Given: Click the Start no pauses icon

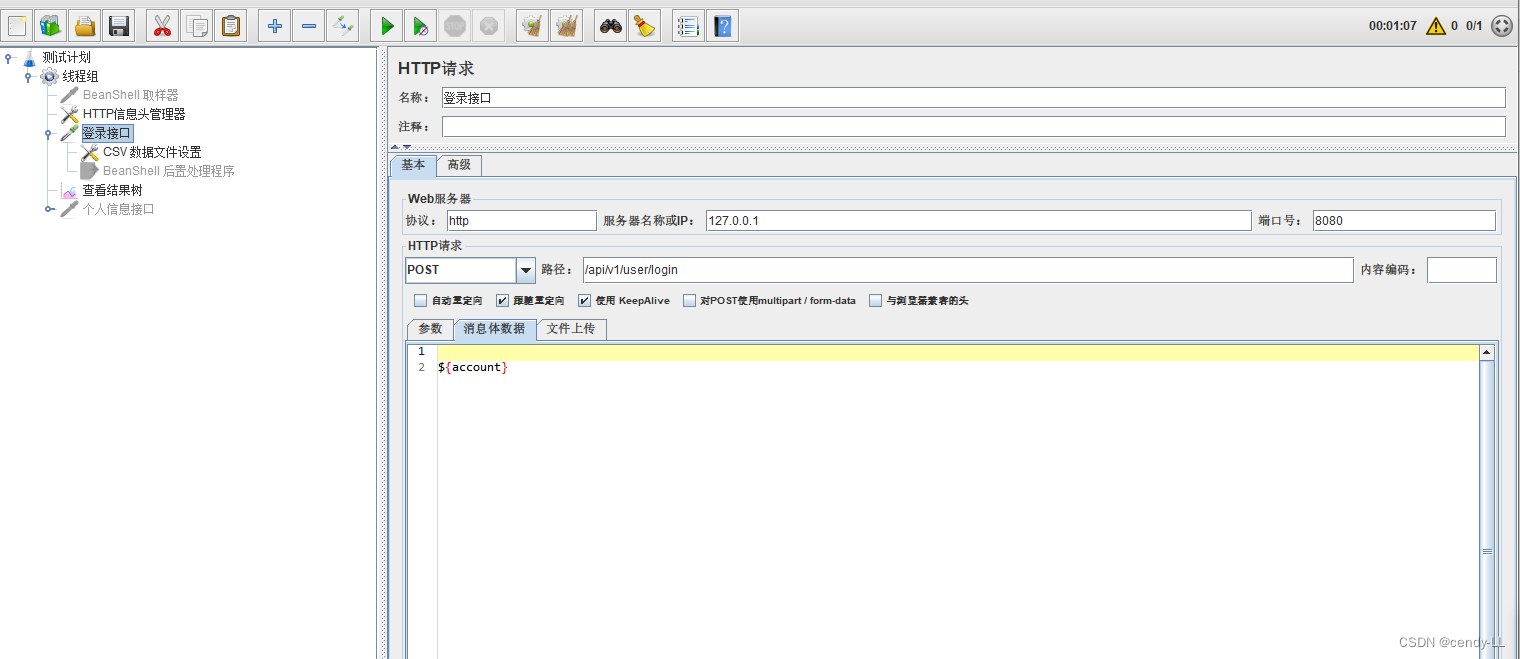Looking at the screenshot, I should (x=420, y=25).
